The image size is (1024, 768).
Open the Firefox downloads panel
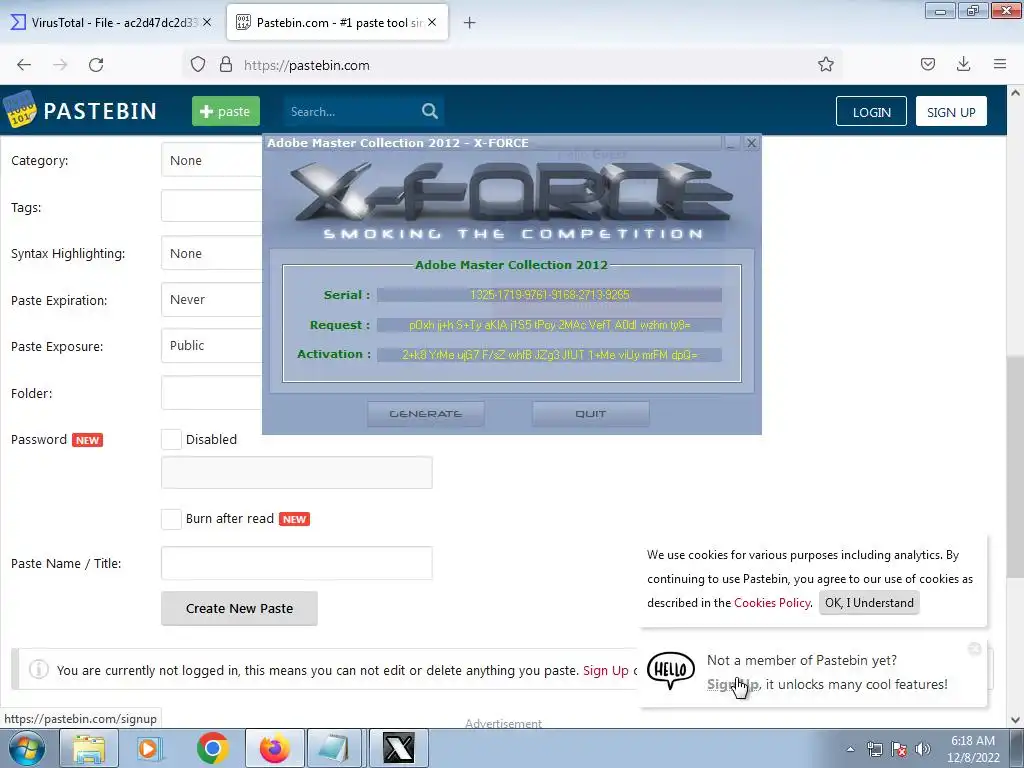coord(963,64)
